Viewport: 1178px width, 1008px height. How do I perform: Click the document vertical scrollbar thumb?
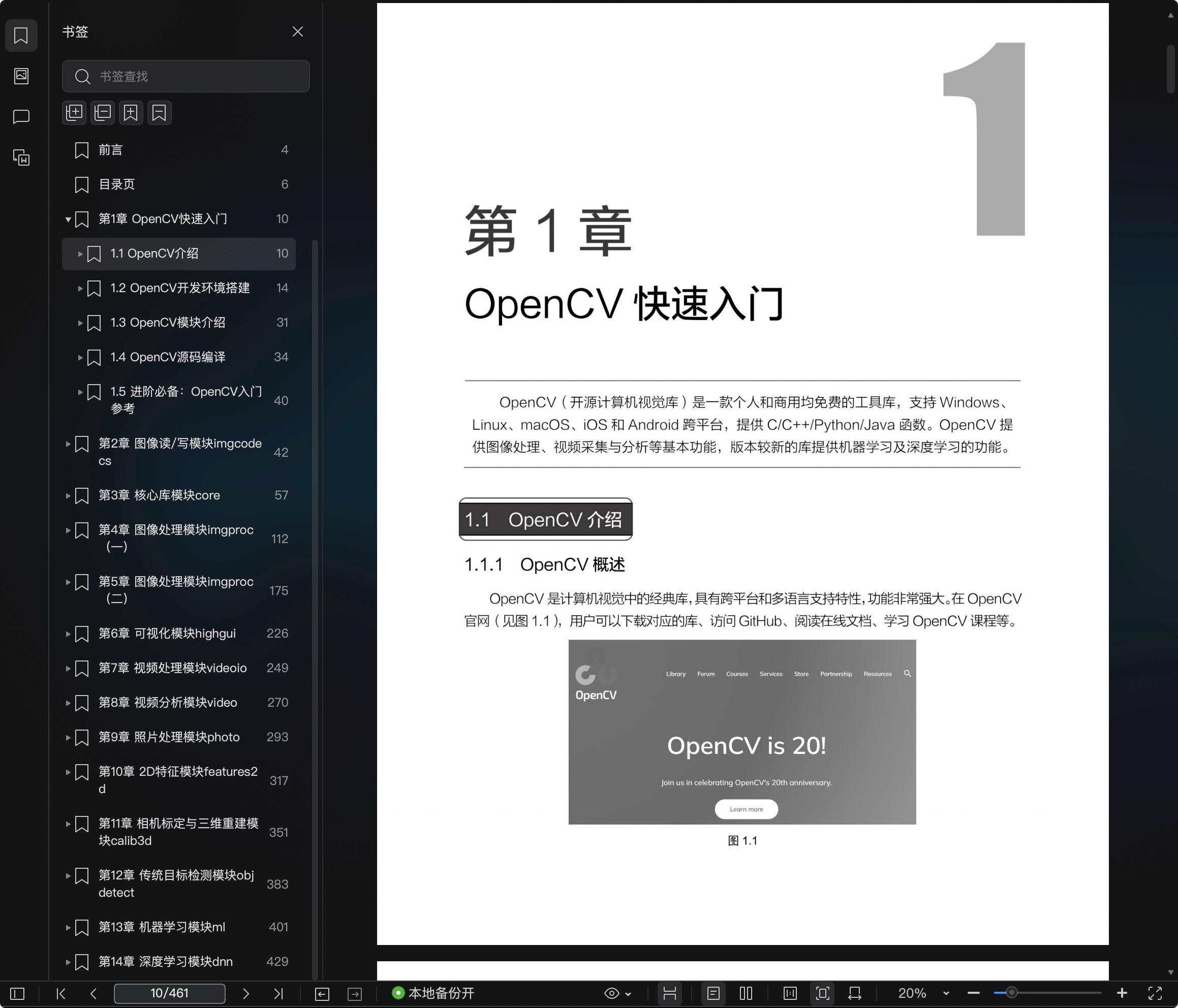point(1170,70)
